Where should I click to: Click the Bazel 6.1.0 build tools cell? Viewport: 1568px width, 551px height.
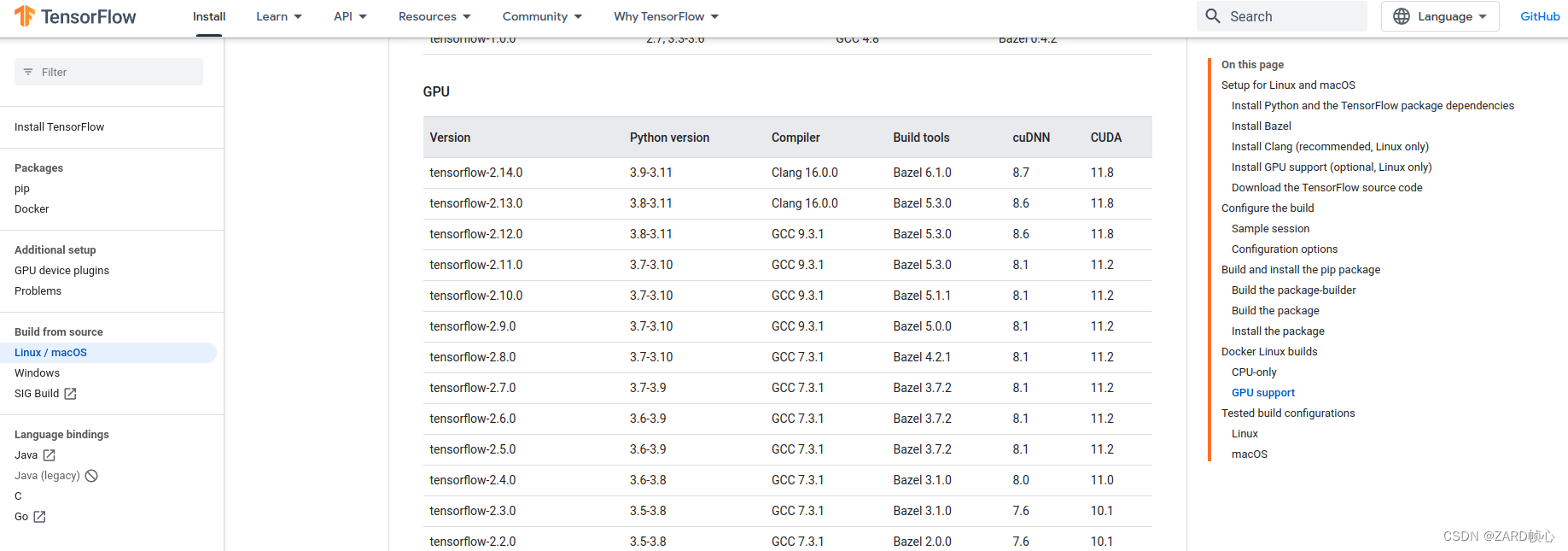point(922,173)
